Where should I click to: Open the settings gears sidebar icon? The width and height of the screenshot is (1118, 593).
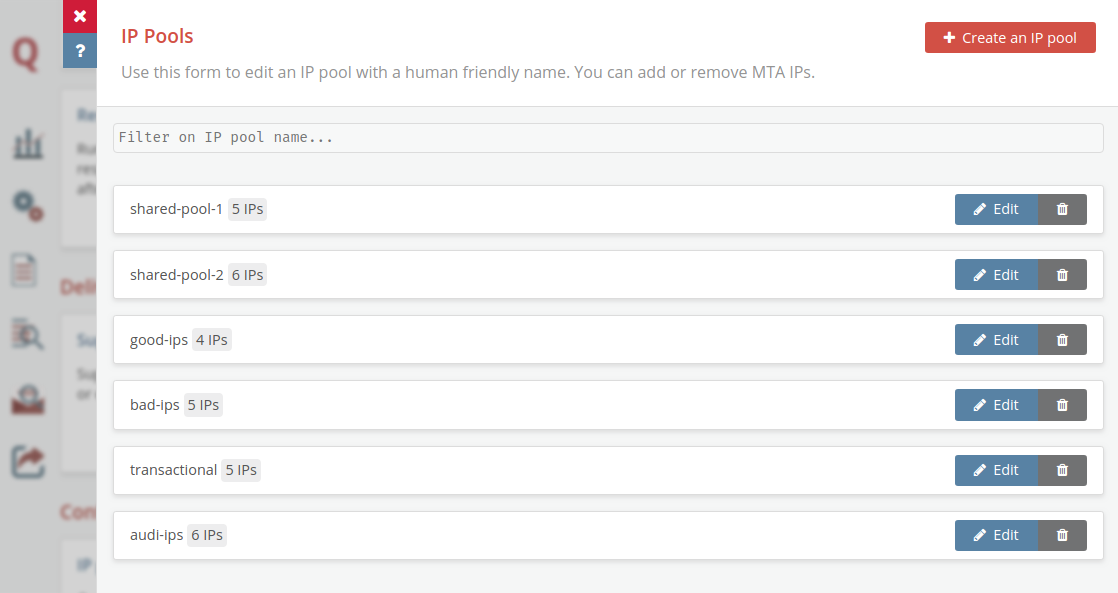click(x=27, y=207)
